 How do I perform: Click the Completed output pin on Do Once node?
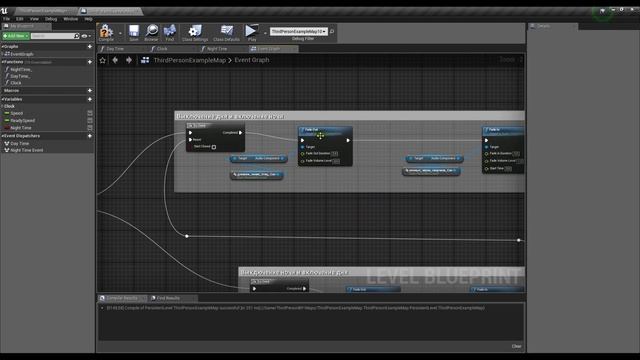point(240,133)
